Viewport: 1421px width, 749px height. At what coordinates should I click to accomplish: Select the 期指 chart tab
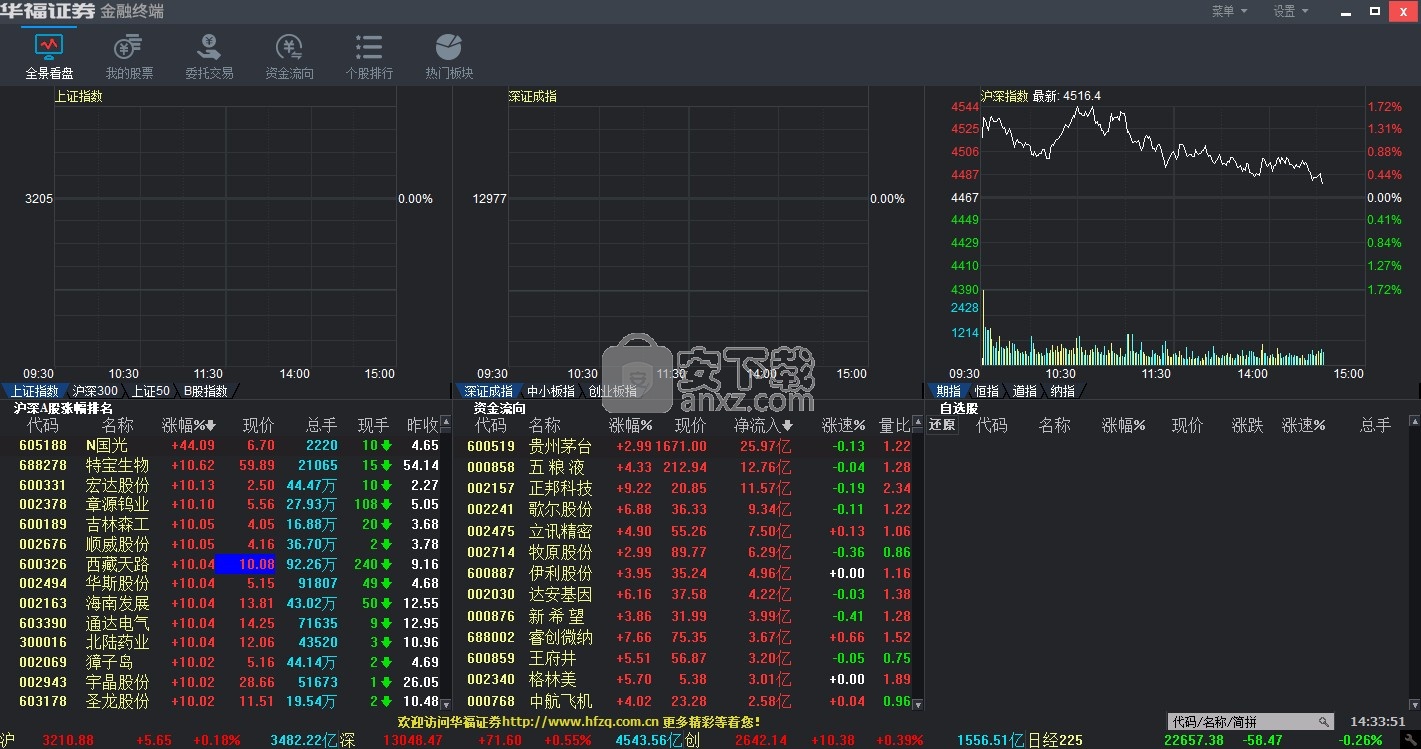pos(948,391)
